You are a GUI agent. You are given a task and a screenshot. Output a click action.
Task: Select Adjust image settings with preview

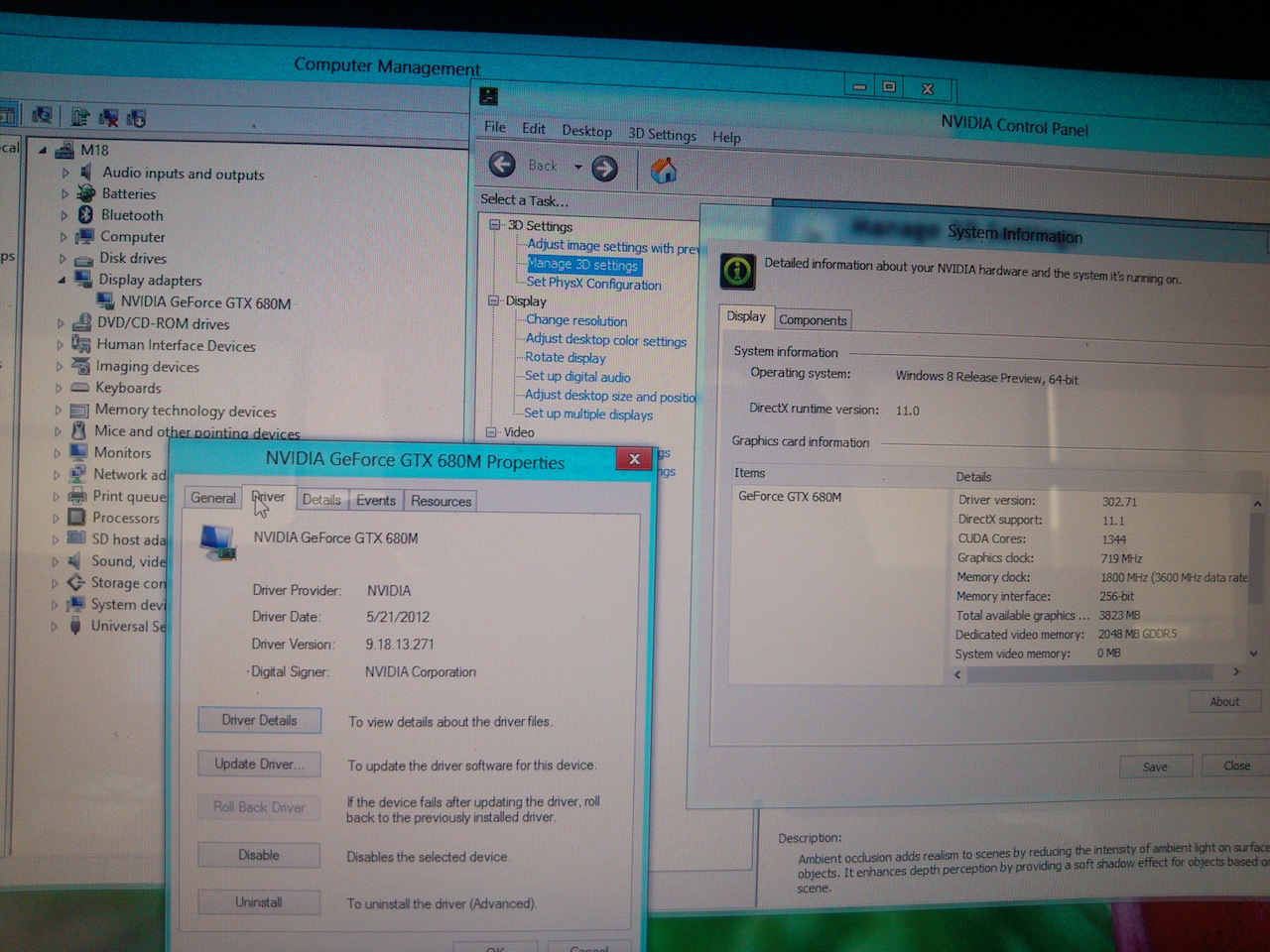point(612,246)
